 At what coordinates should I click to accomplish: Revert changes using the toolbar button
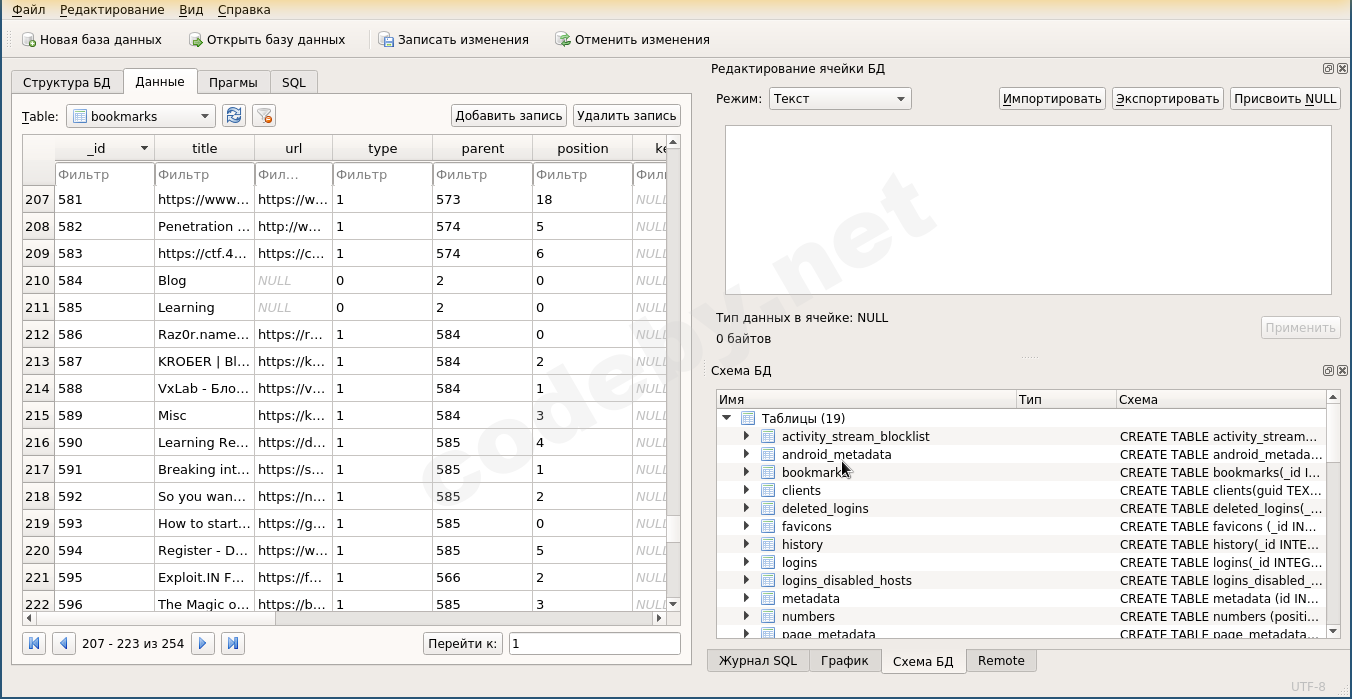(633, 40)
